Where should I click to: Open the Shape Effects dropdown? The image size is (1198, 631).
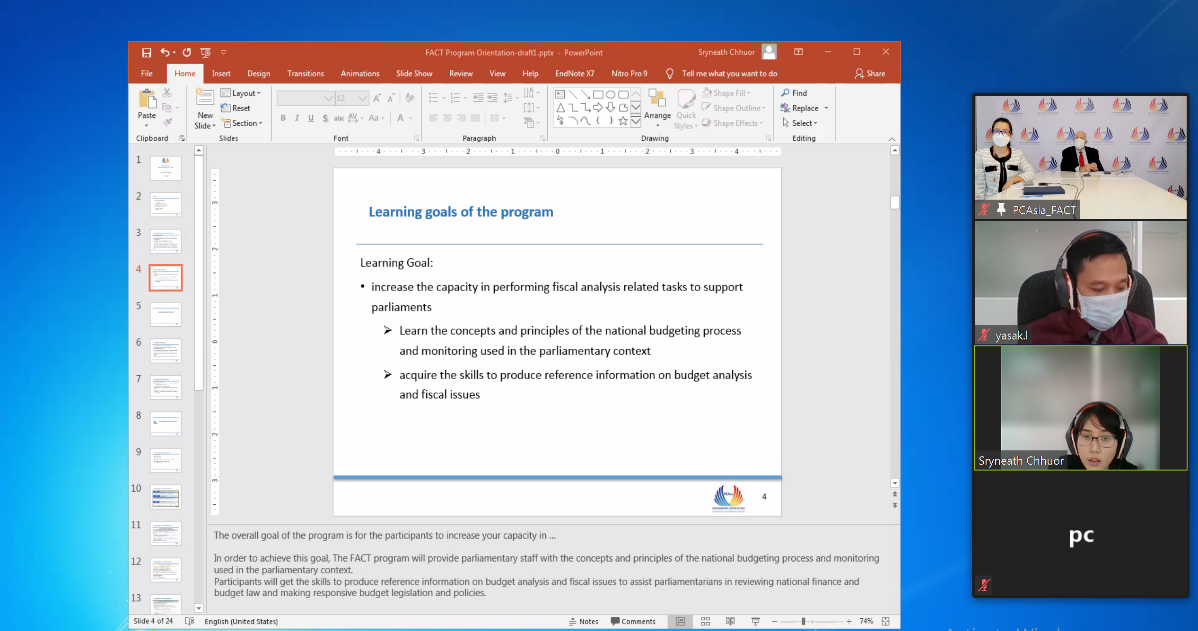tap(733, 123)
